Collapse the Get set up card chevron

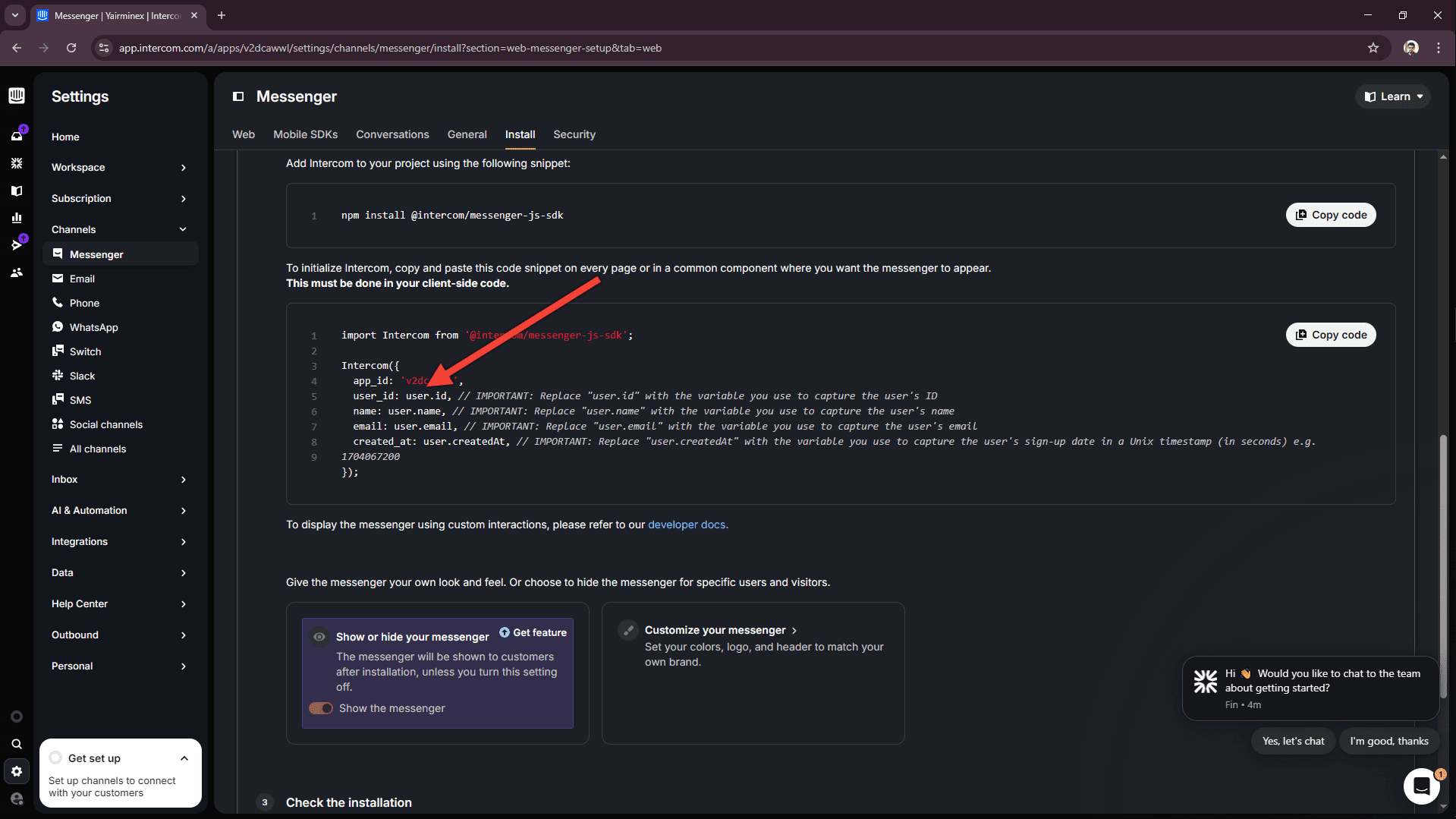(184, 758)
